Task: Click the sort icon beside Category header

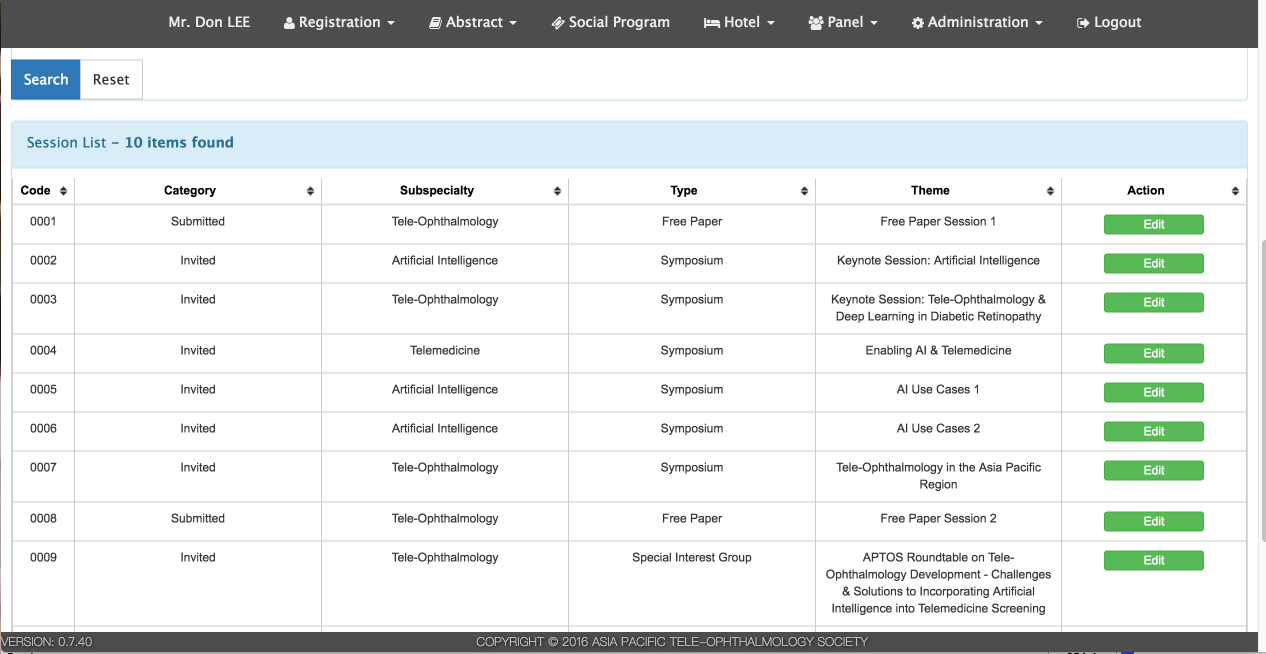Action: (310, 191)
